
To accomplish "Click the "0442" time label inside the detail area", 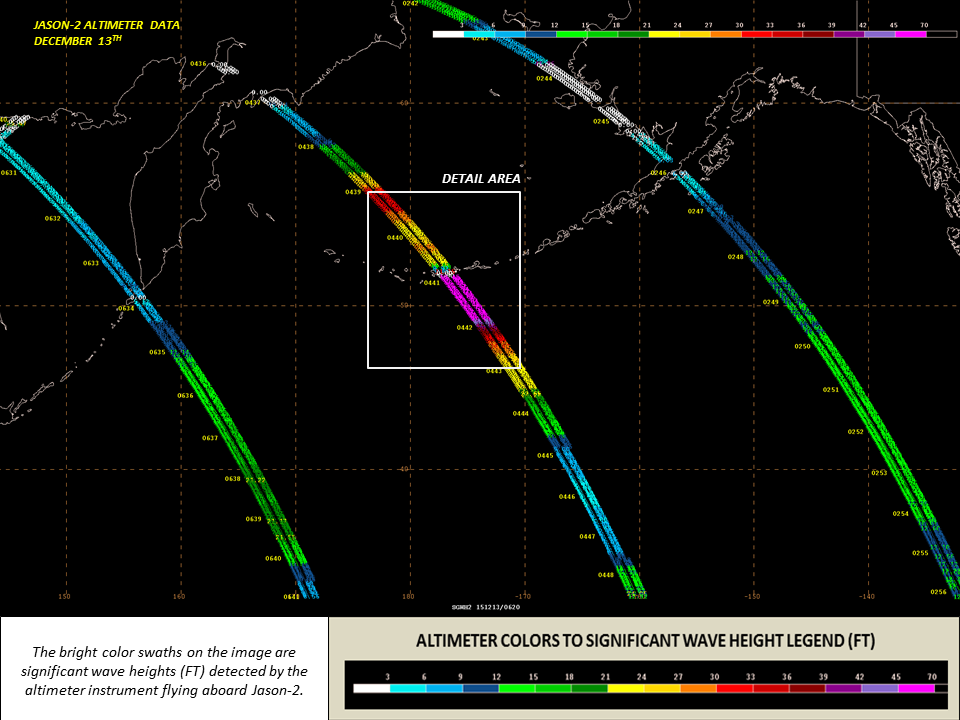I will click(x=465, y=328).
